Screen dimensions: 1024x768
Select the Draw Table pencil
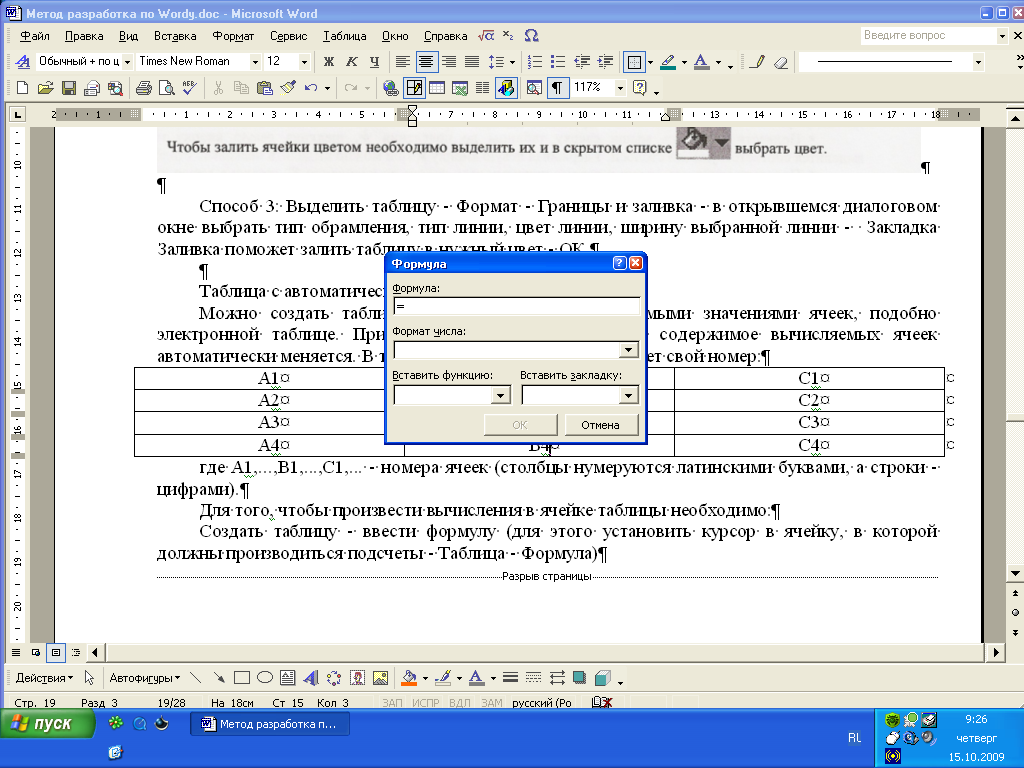coord(758,62)
